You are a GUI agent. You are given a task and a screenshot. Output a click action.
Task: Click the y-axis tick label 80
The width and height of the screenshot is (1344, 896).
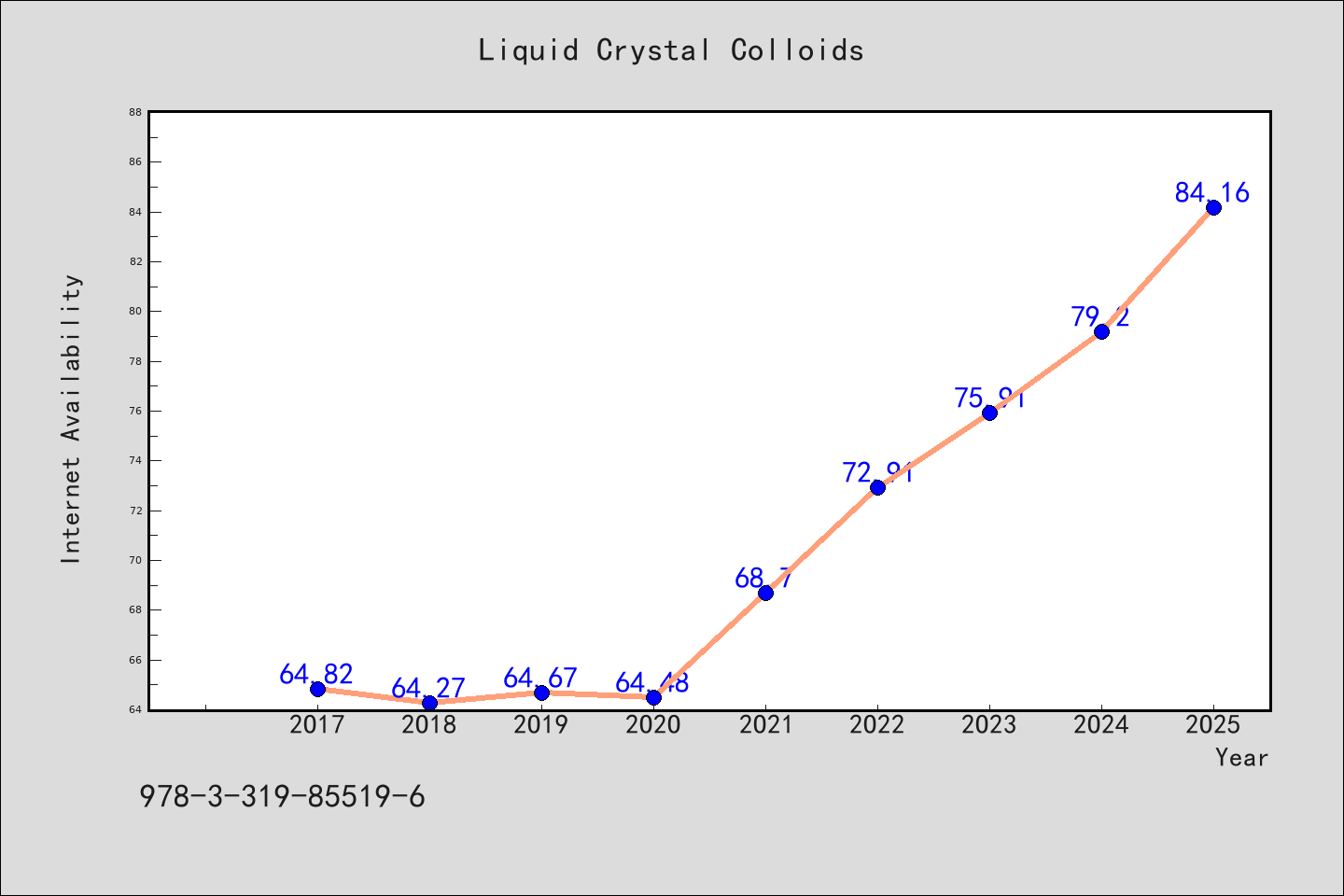click(x=135, y=311)
